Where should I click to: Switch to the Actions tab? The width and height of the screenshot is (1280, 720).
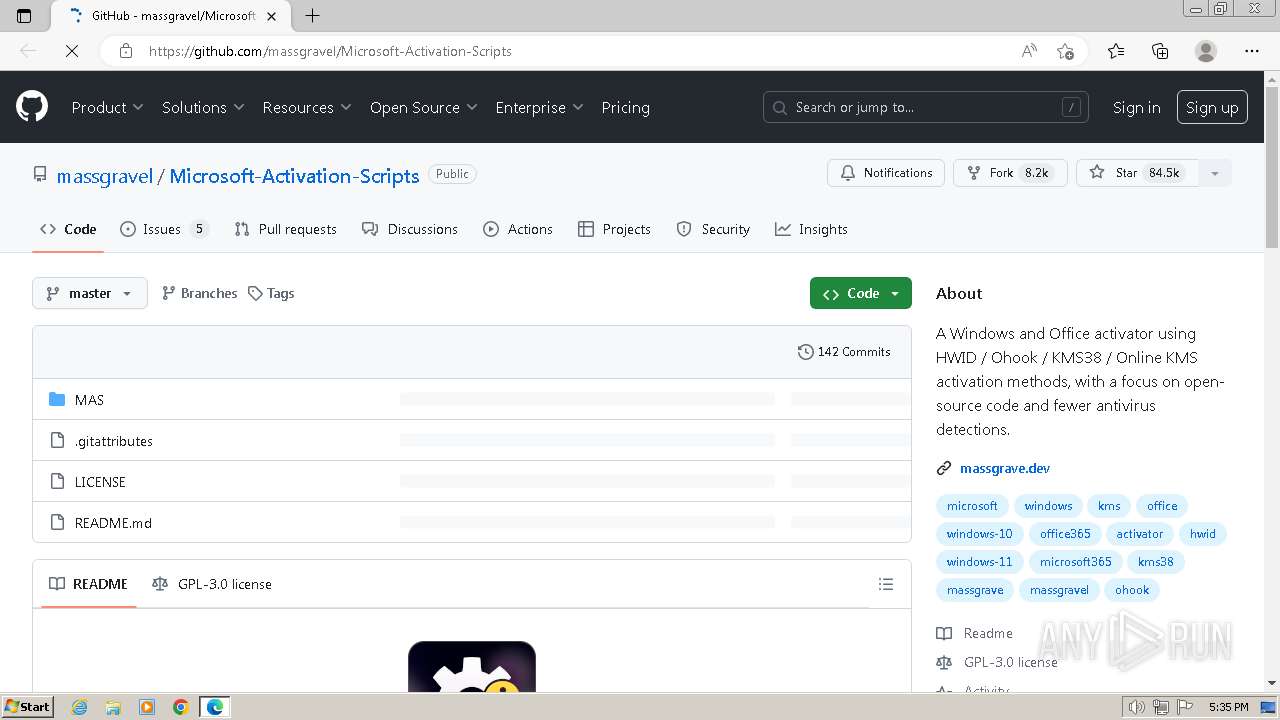pos(518,229)
